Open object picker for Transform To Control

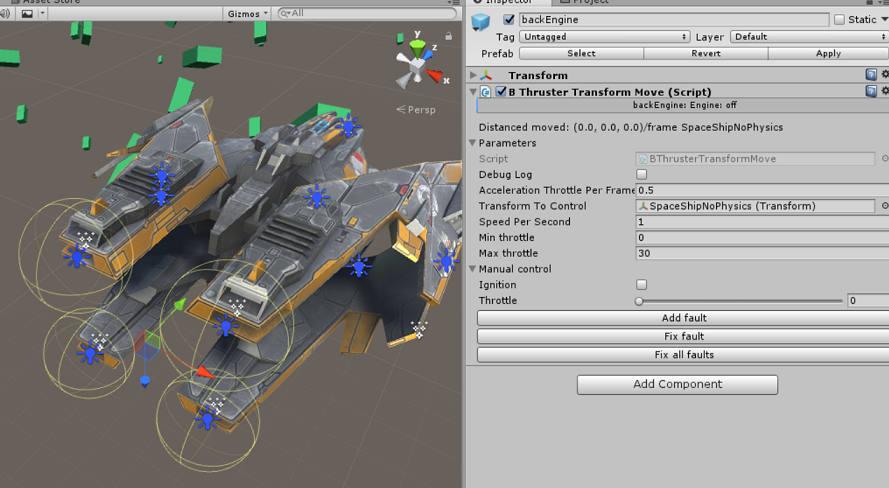[x=884, y=206]
